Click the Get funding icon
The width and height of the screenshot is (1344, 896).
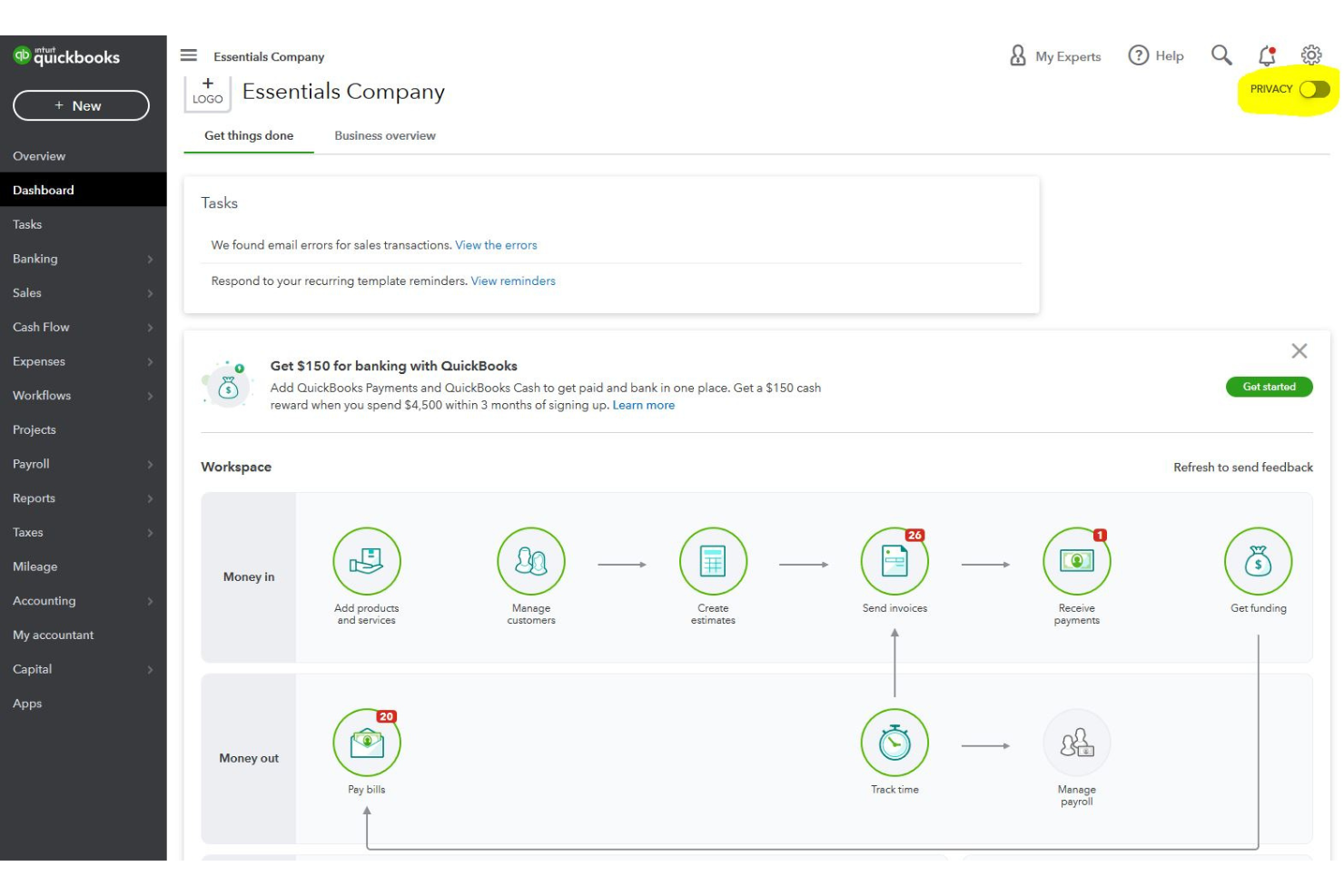pos(1259,561)
